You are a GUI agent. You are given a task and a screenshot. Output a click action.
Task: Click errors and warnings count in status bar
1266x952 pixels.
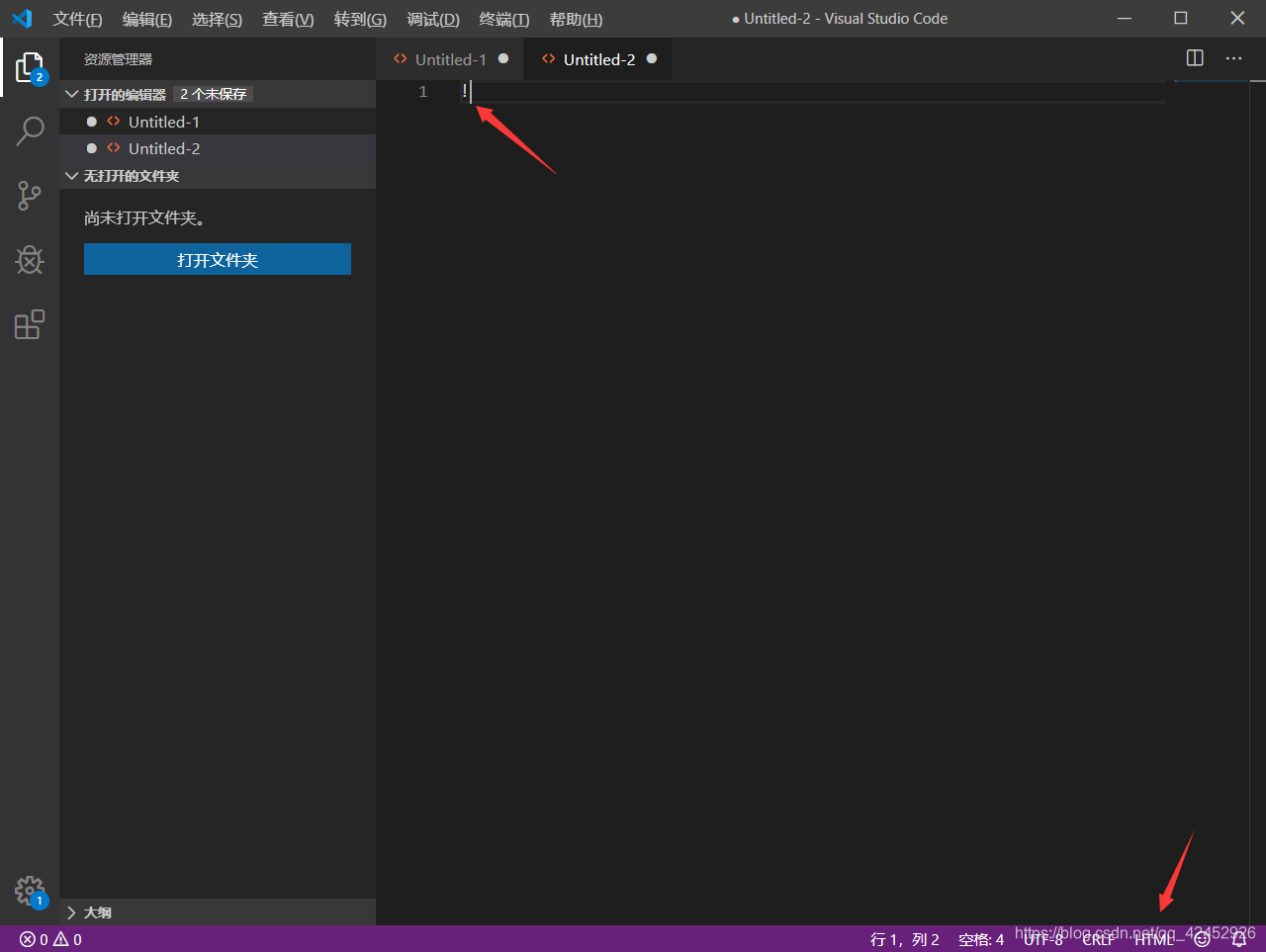[x=50, y=939]
